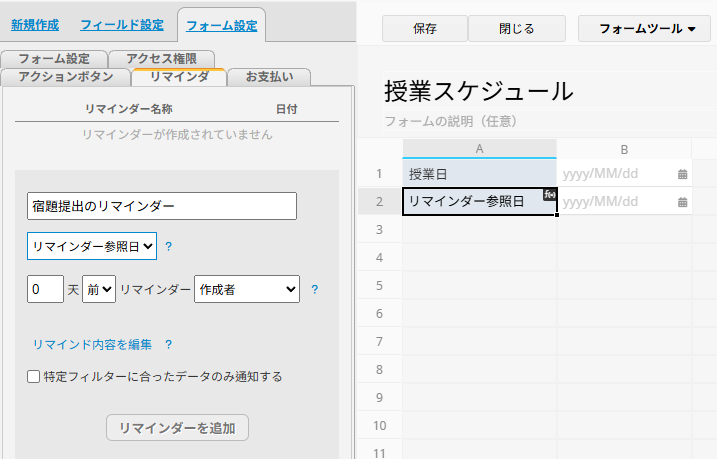The image size is (717, 459).
Task: Open the リマインダー参照日 date field dropdown
Action: 92,245
